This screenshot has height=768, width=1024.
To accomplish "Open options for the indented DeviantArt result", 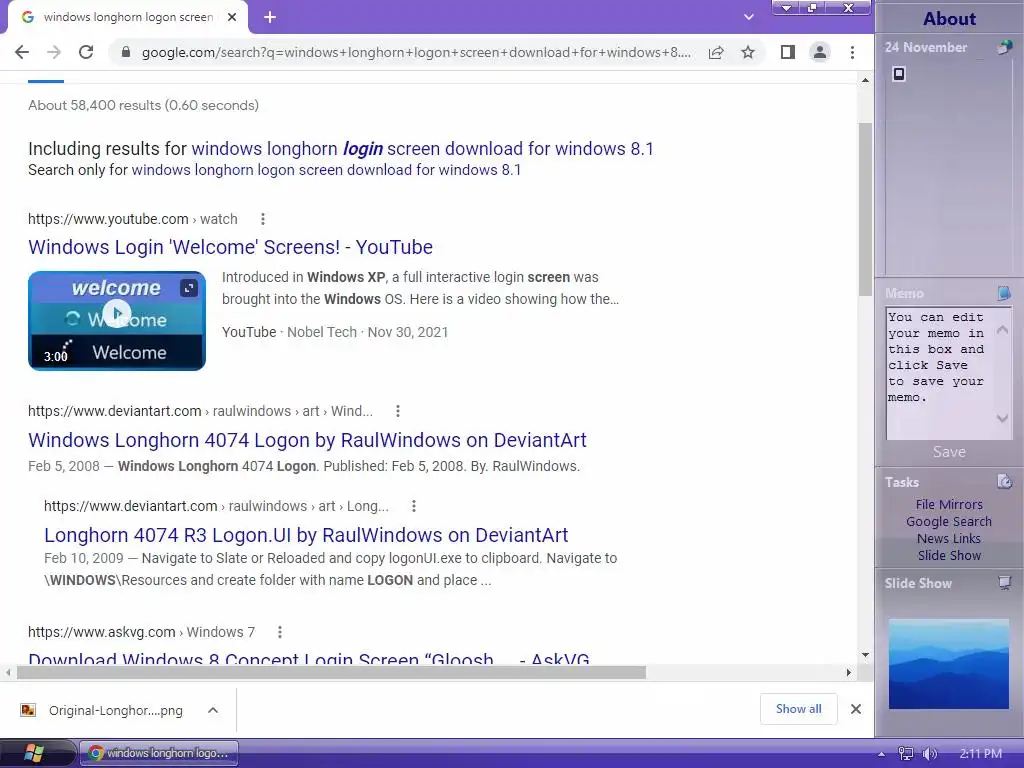I will (413, 506).
